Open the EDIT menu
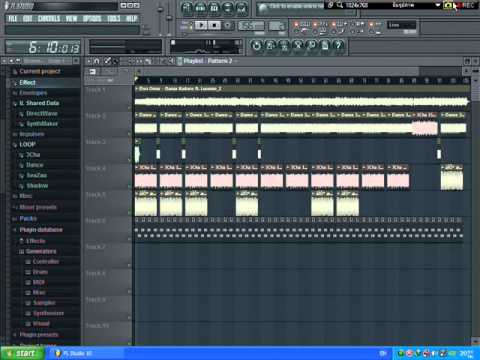 27,18
